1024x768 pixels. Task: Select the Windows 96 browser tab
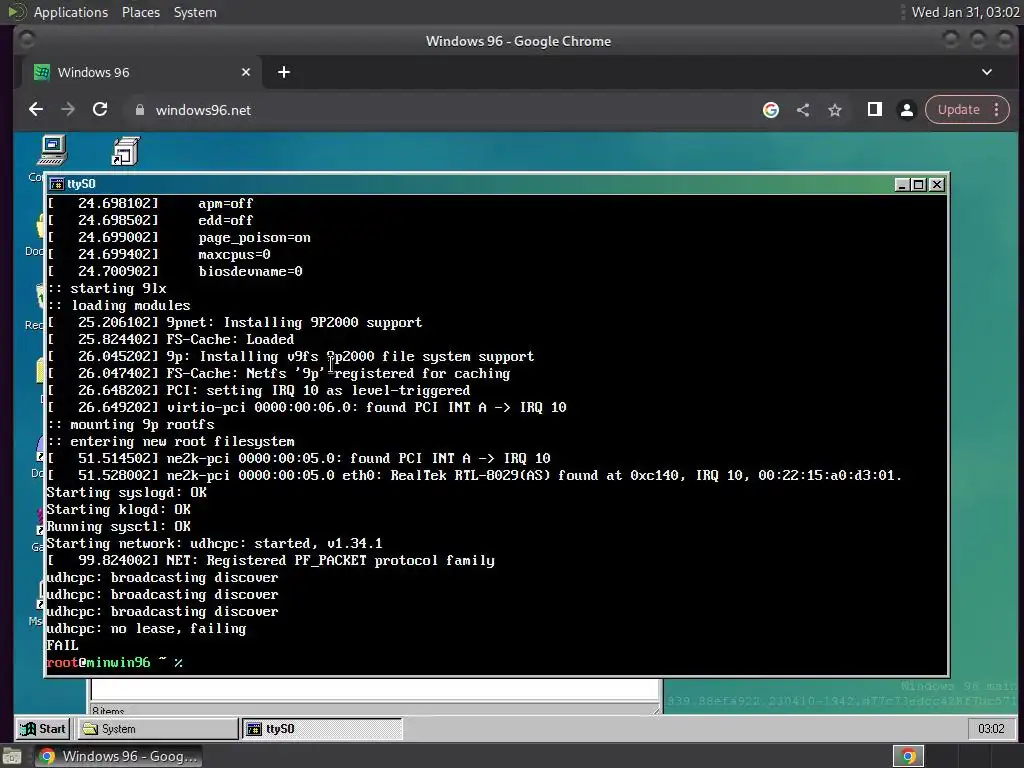142,72
